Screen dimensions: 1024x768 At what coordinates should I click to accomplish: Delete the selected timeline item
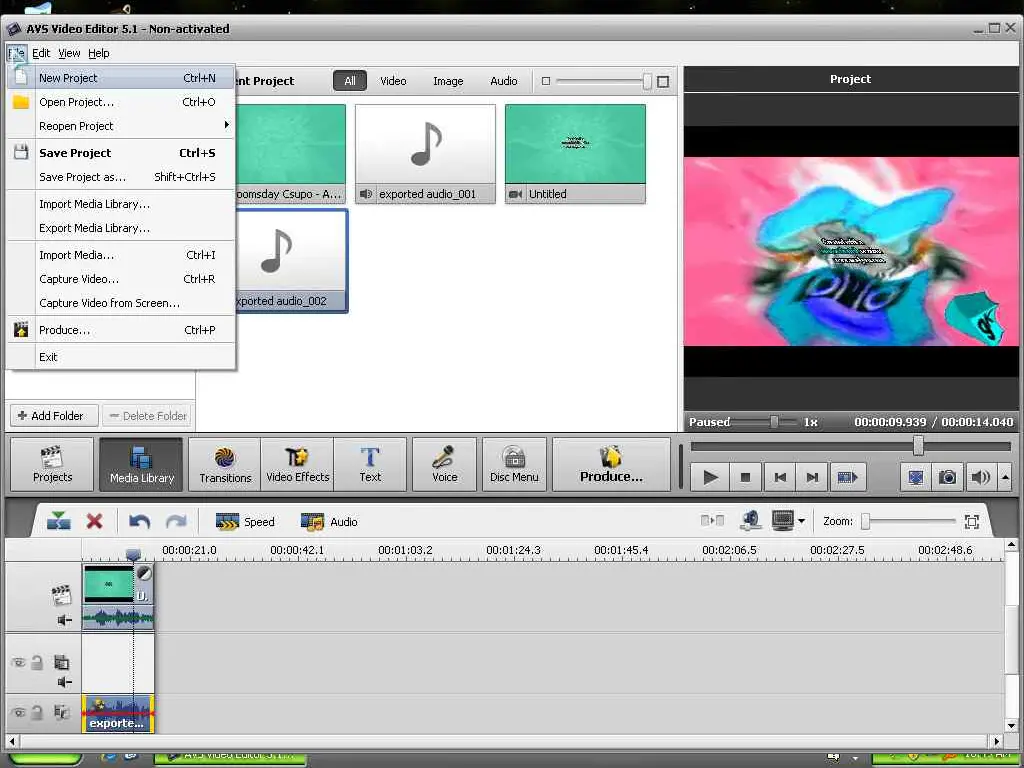pos(95,521)
